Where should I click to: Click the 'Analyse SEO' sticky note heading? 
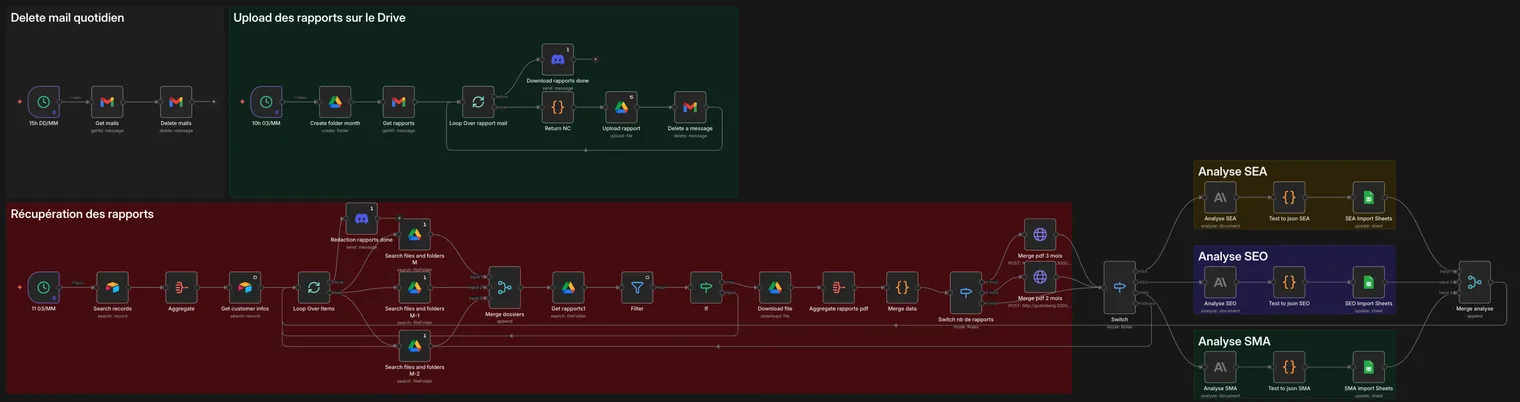pyautogui.click(x=1233, y=256)
